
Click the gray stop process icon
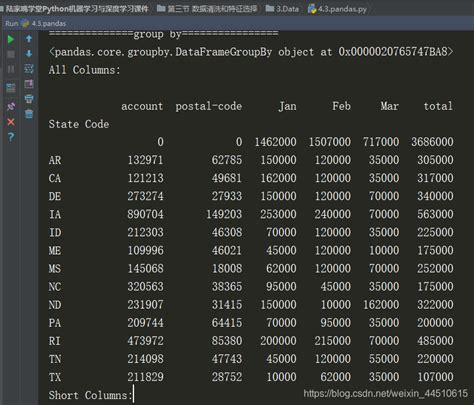point(11,54)
